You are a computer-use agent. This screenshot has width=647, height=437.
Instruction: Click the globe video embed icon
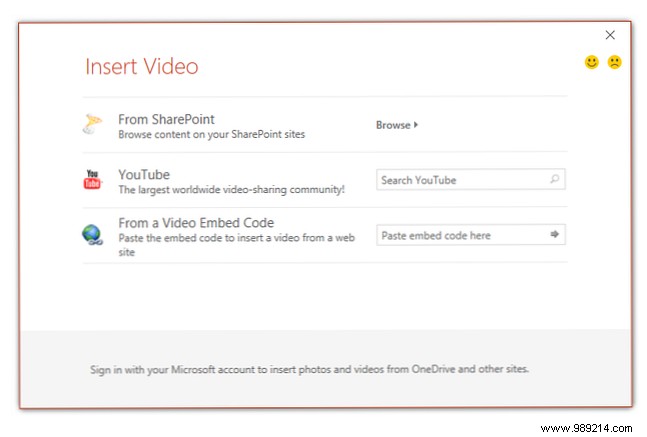coord(92,234)
